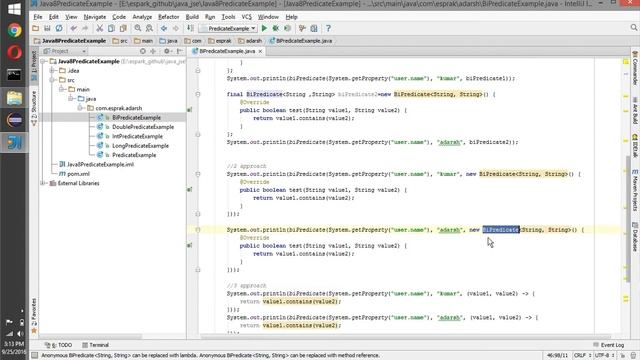
Task: Select the BiPredicateExample.java editor tab
Action: (227, 51)
